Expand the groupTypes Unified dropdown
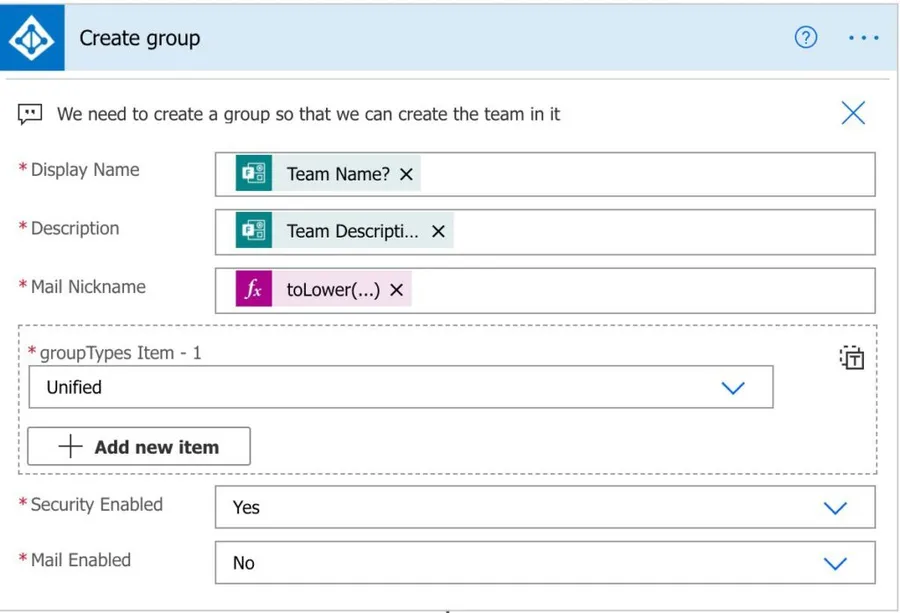 coord(733,388)
